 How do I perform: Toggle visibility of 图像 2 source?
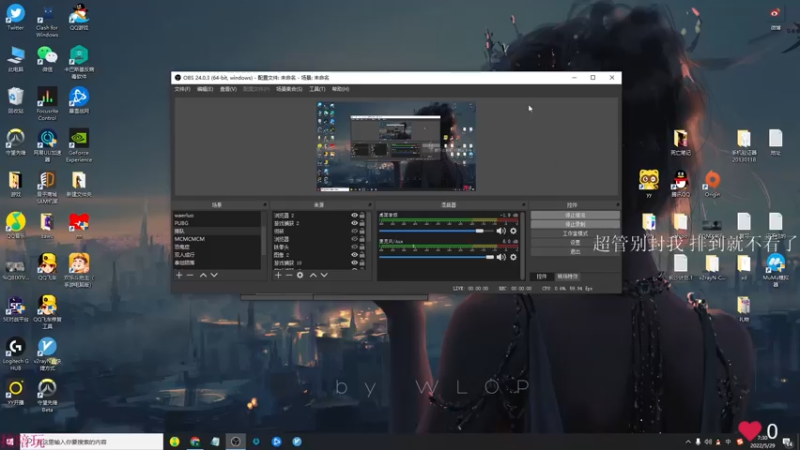[x=354, y=255]
